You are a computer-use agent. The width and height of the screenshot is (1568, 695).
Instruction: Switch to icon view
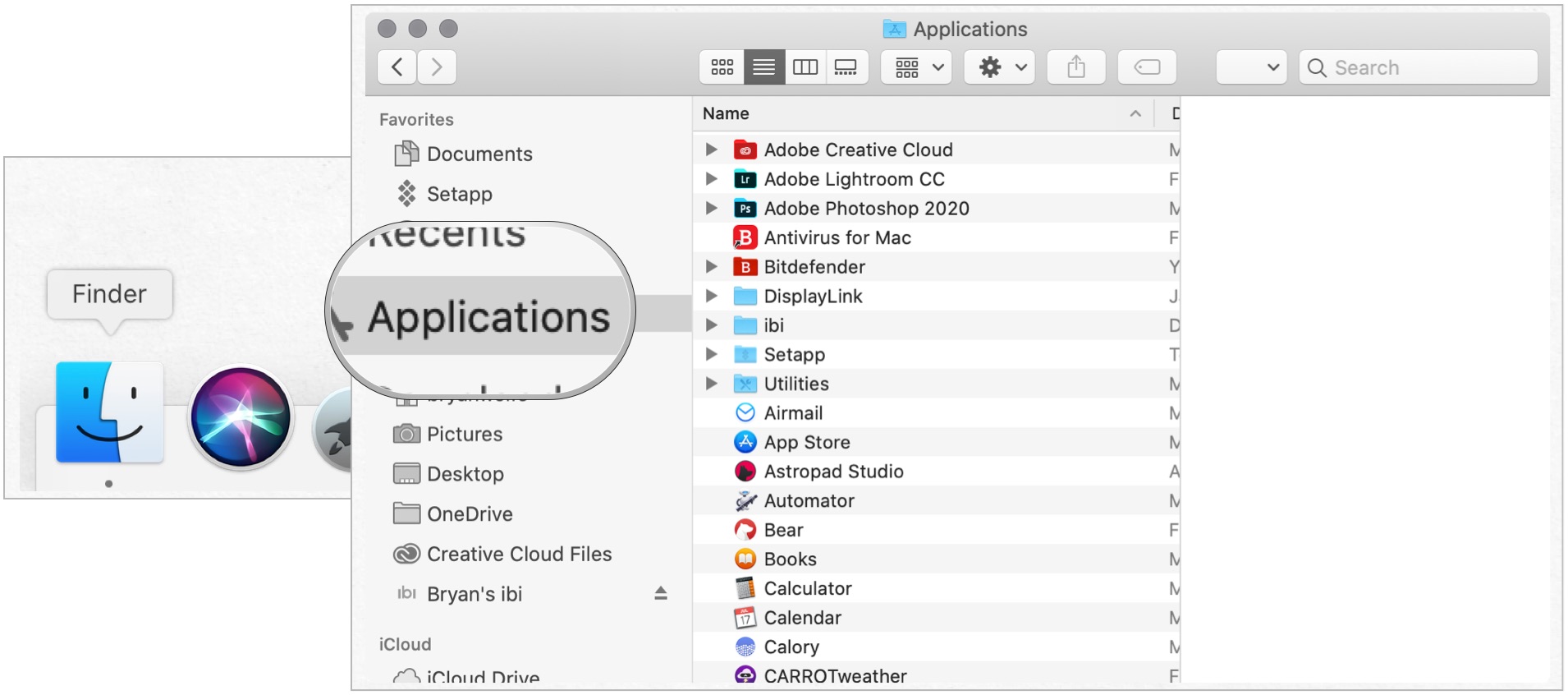tap(722, 67)
